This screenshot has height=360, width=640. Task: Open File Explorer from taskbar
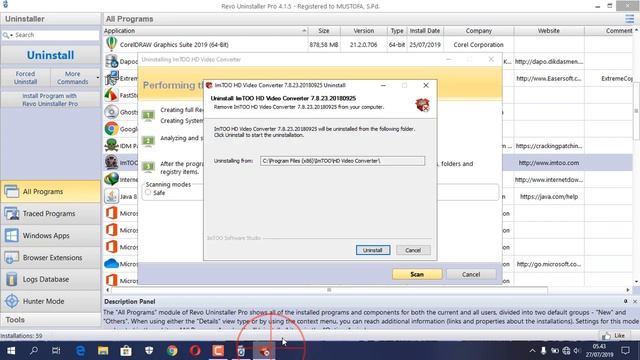click(103, 351)
